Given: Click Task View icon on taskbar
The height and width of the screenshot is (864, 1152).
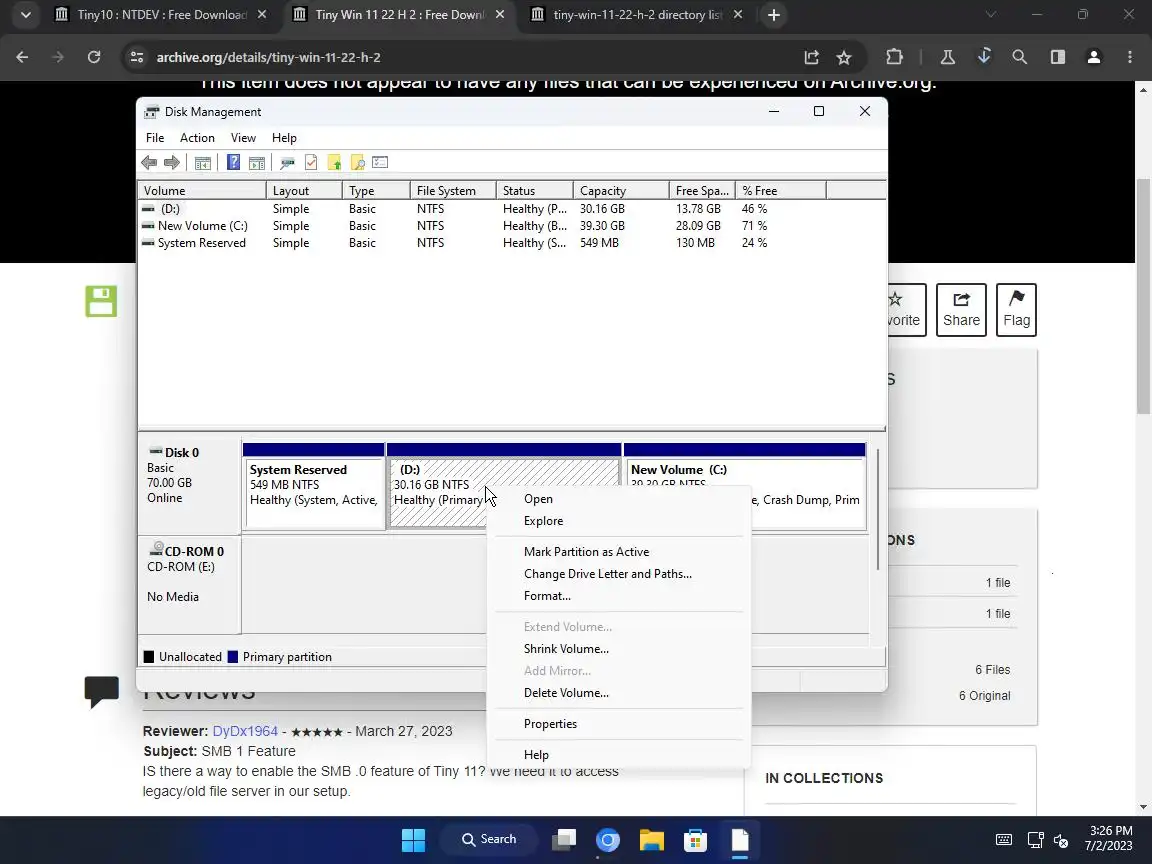Looking at the screenshot, I should [564, 840].
